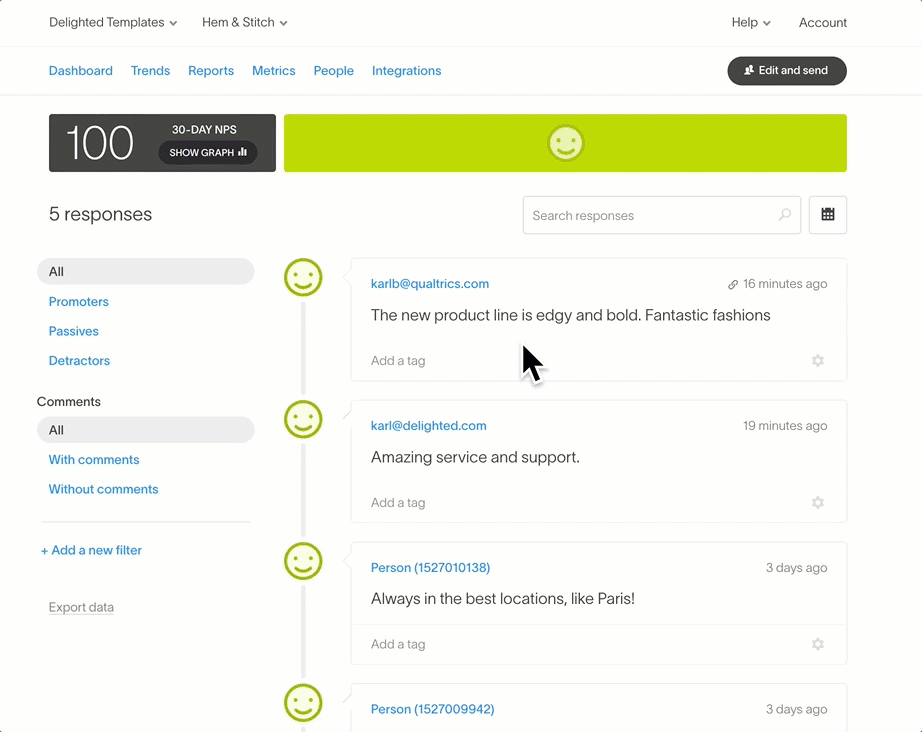Click gear icon on karlb@qualtrics.com response
Viewport: 922px width, 732px height.
pos(817,361)
